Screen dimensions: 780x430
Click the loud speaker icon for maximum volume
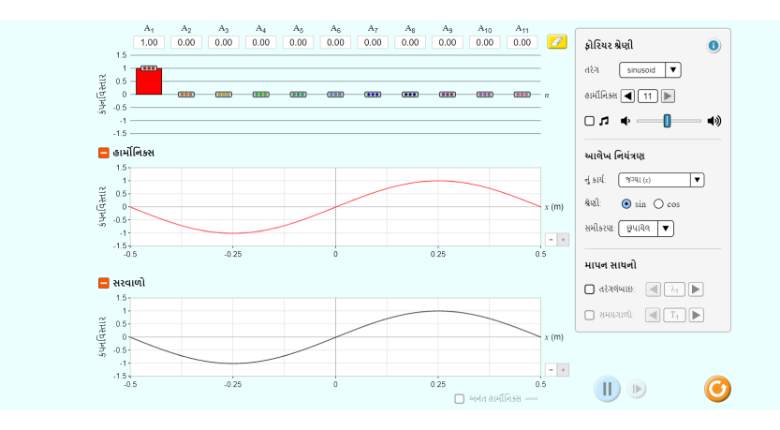pos(713,121)
